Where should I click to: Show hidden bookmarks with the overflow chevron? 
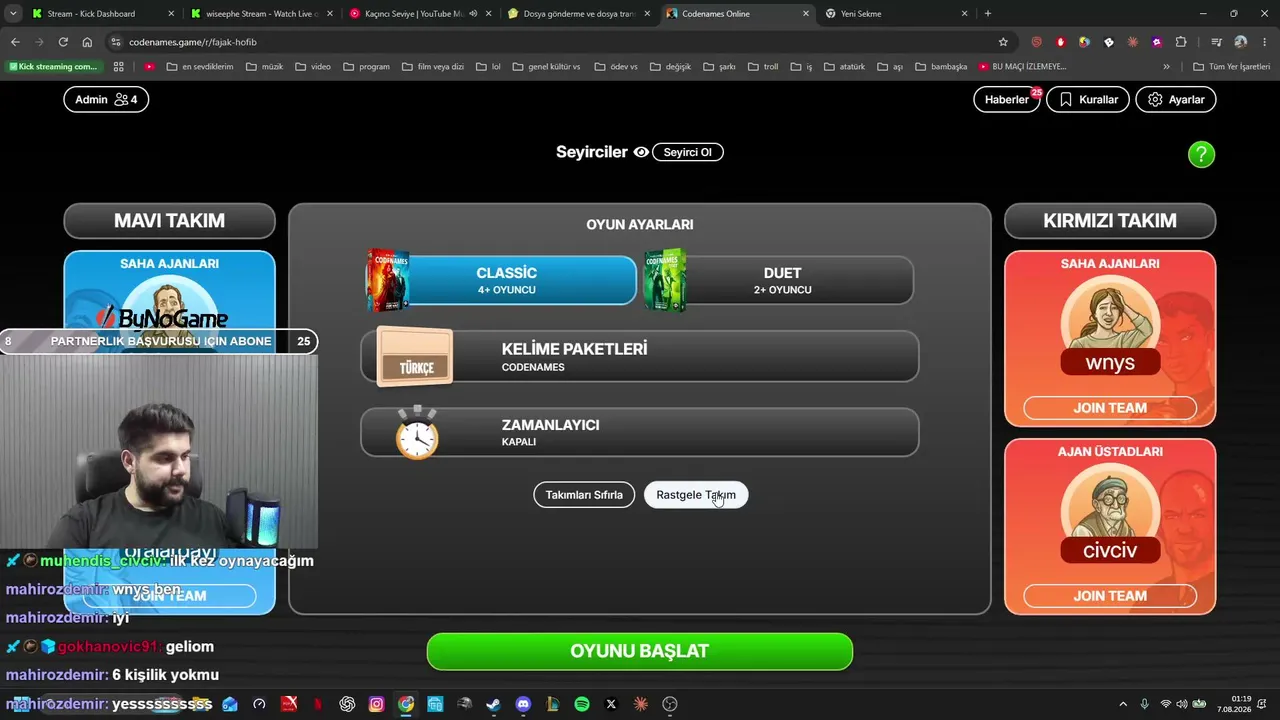pos(1166,67)
